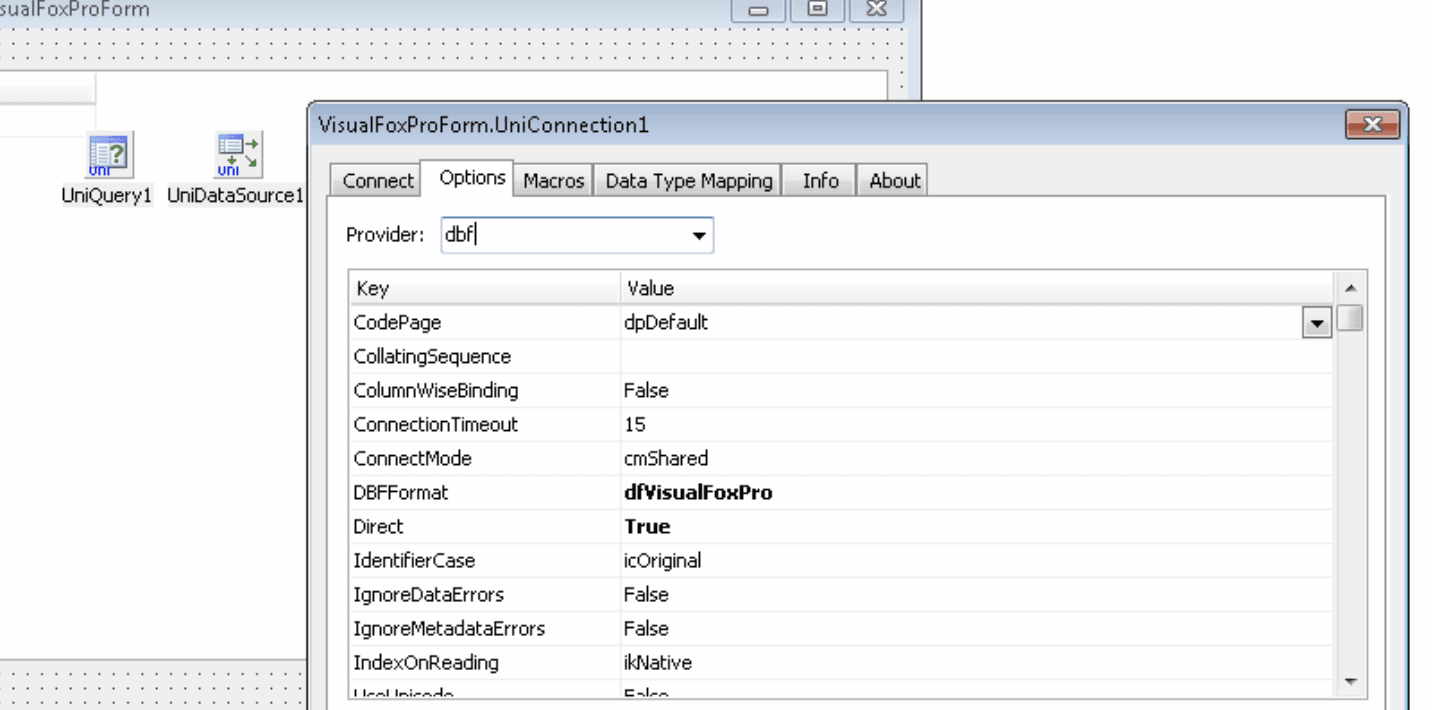Select the UniDataSource1 component icon
Screen dimensions: 1432x710
pyautogui.click(x=237, y=157)
